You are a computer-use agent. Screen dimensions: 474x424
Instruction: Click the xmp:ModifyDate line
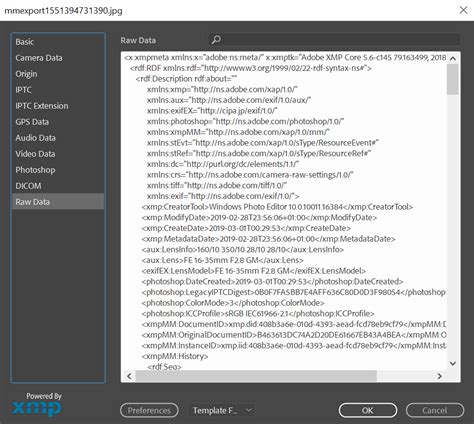[x=259, y=217]
